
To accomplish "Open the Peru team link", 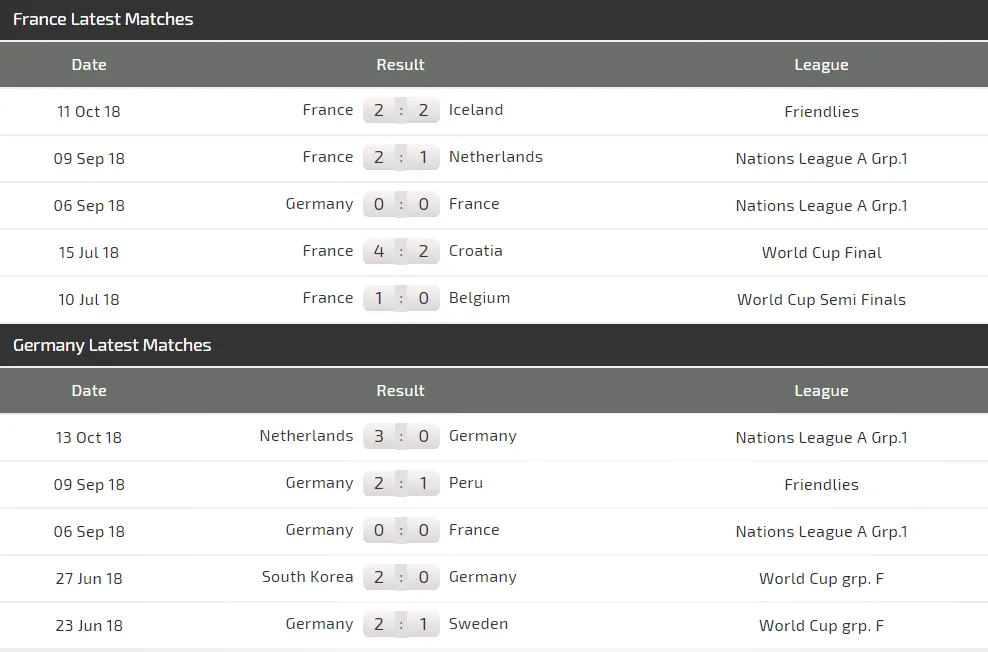I will point(466,483).
